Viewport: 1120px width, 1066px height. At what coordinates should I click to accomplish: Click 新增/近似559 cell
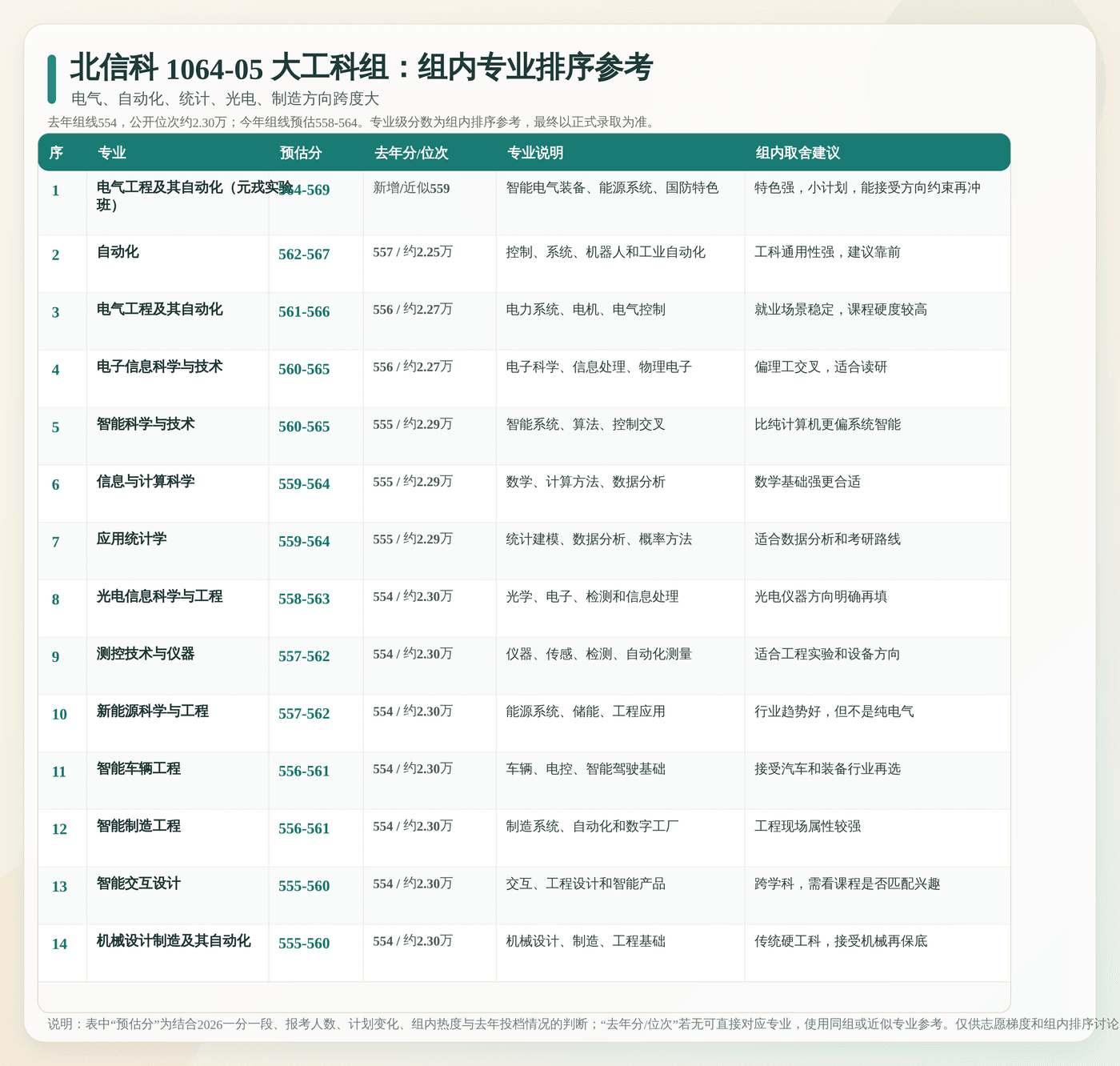click(411, 188)
